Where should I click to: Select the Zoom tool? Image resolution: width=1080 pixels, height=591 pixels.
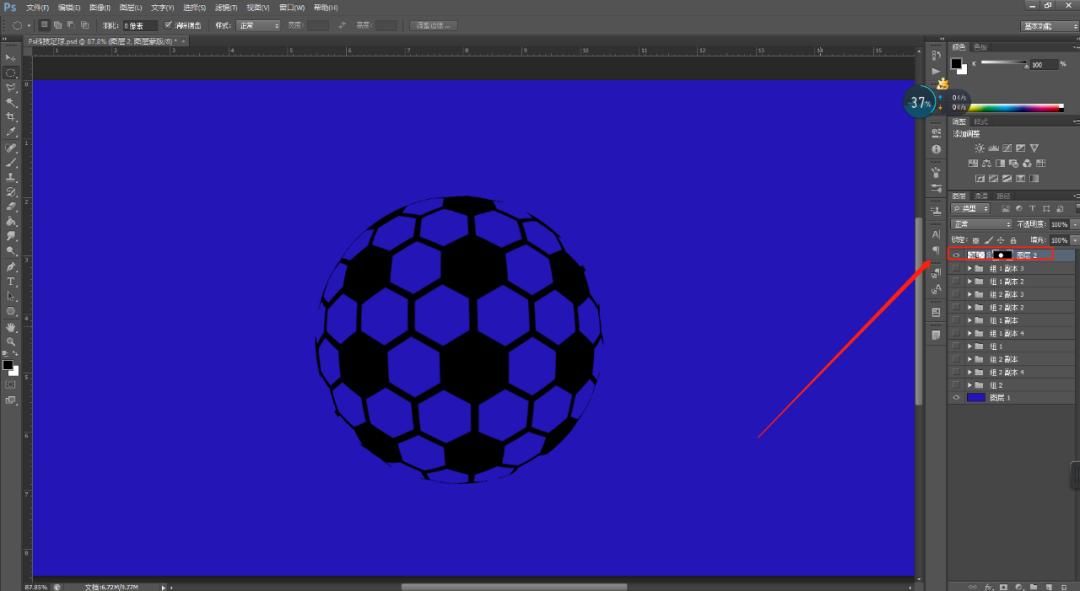coord(11,341)
